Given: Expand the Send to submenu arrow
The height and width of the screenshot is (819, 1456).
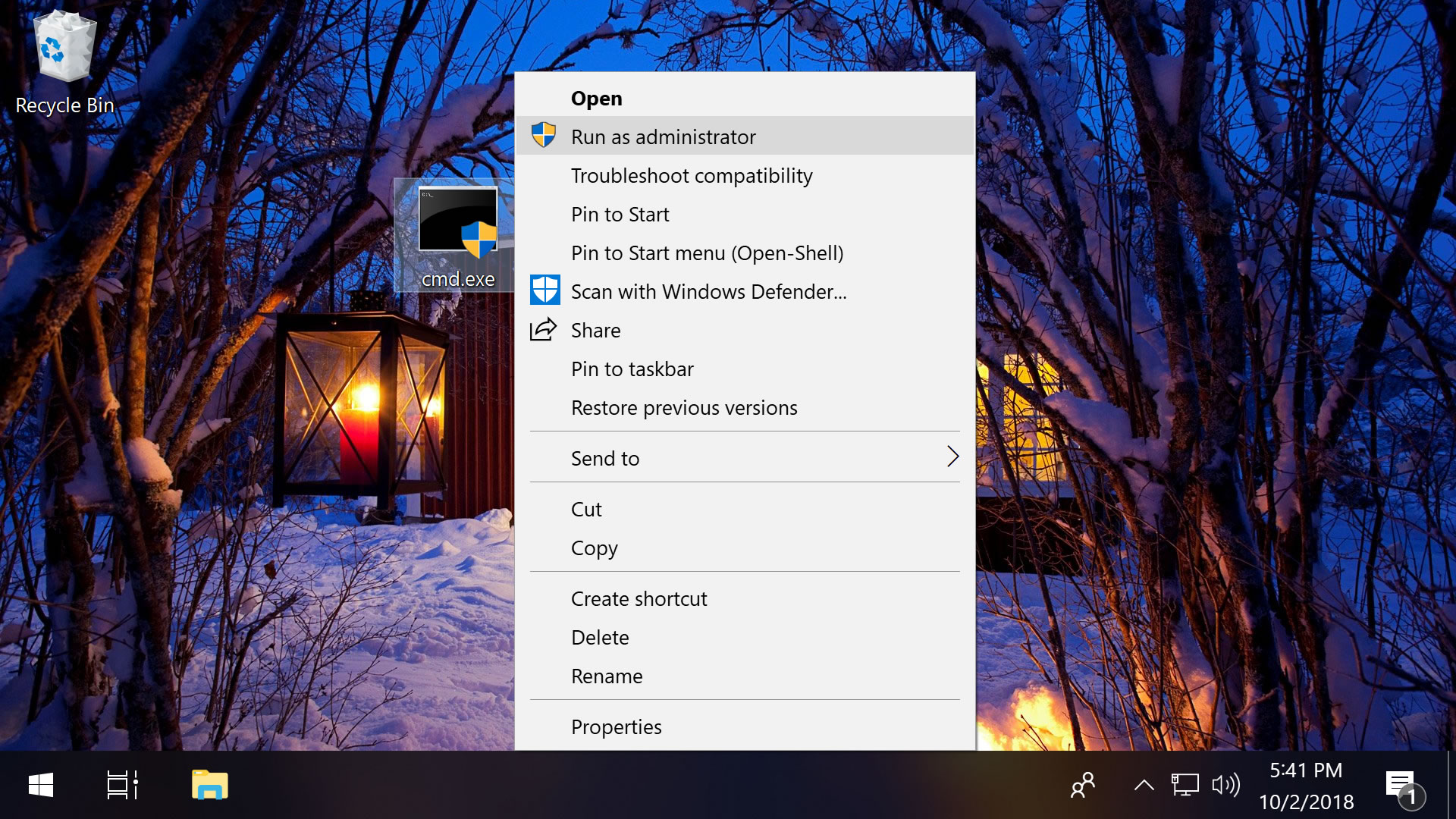Looking at the screenshot, I should 952,457.
